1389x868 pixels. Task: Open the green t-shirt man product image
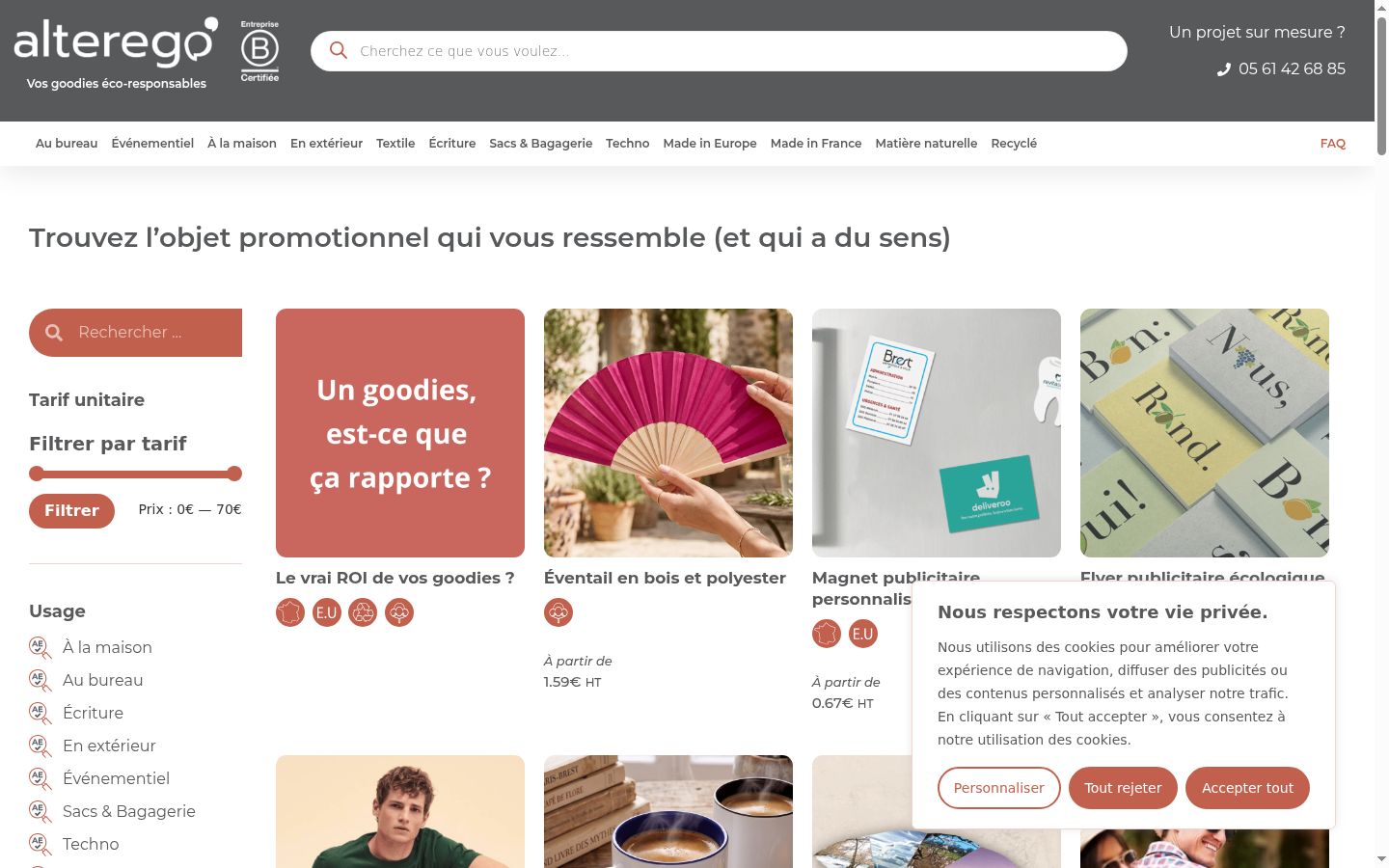coord(400,812)
